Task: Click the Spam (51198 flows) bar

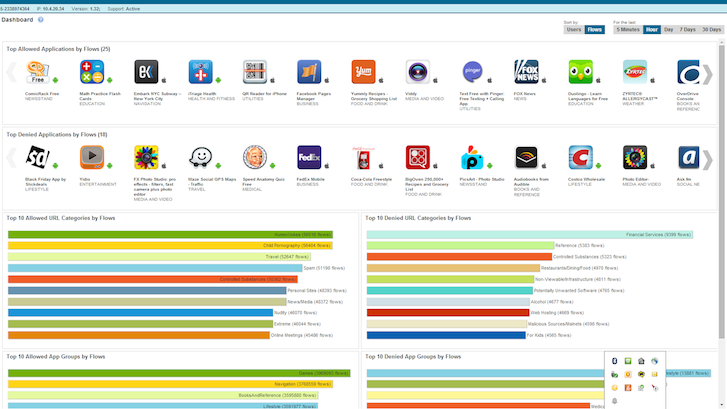Action: pos(155,268)
